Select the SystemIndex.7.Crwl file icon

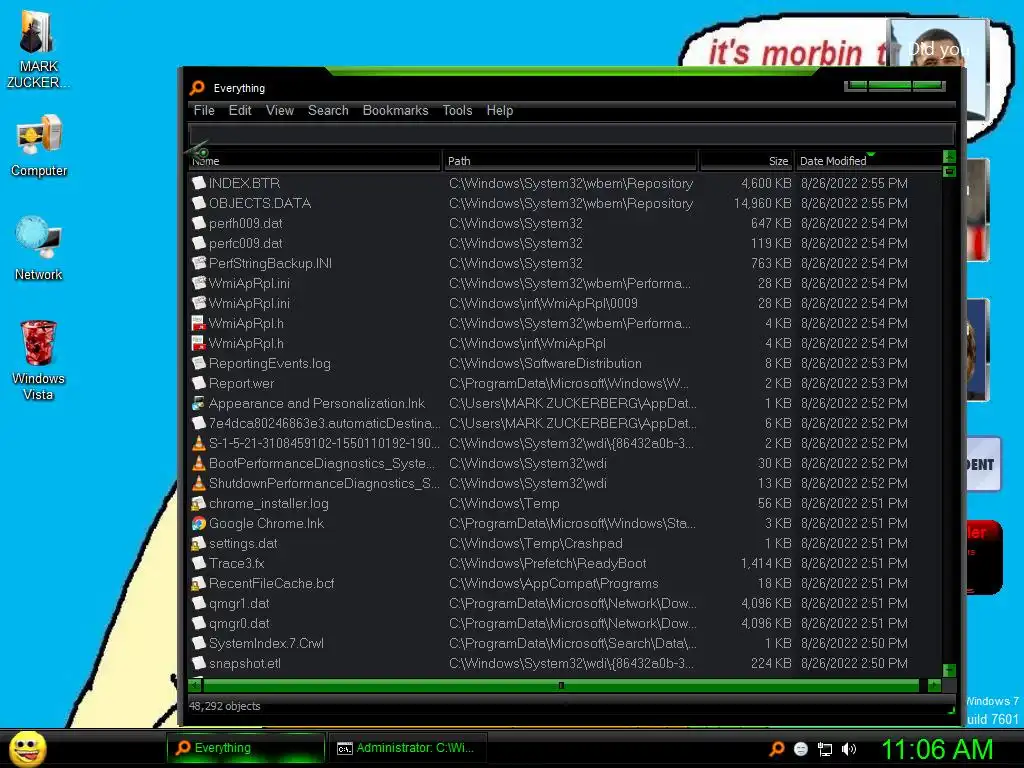click(x=199, y=644)
